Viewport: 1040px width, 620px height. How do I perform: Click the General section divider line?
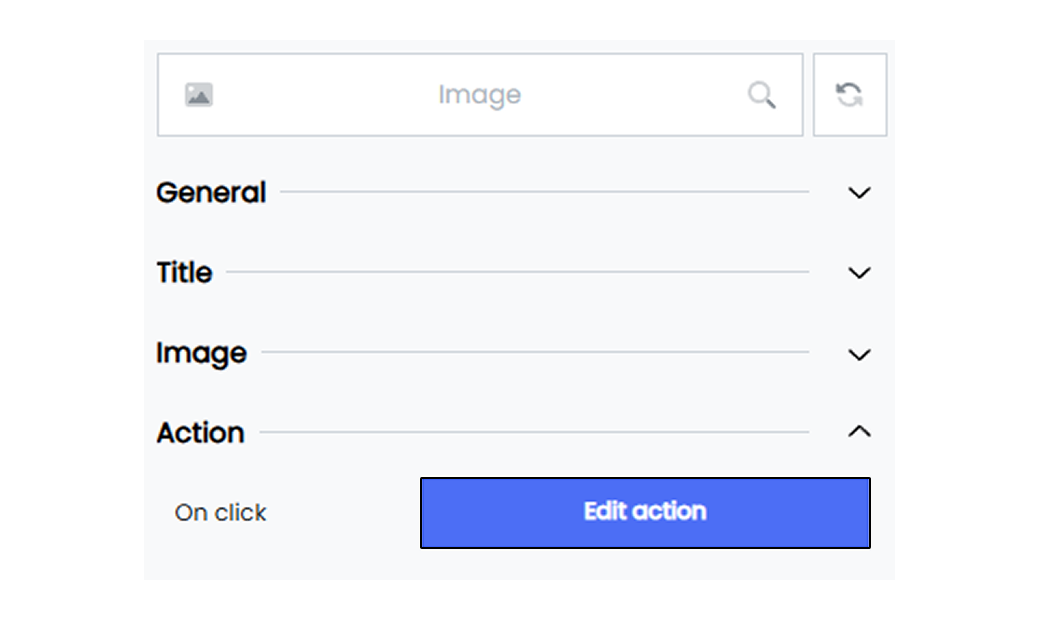click(x=545, y=192)
